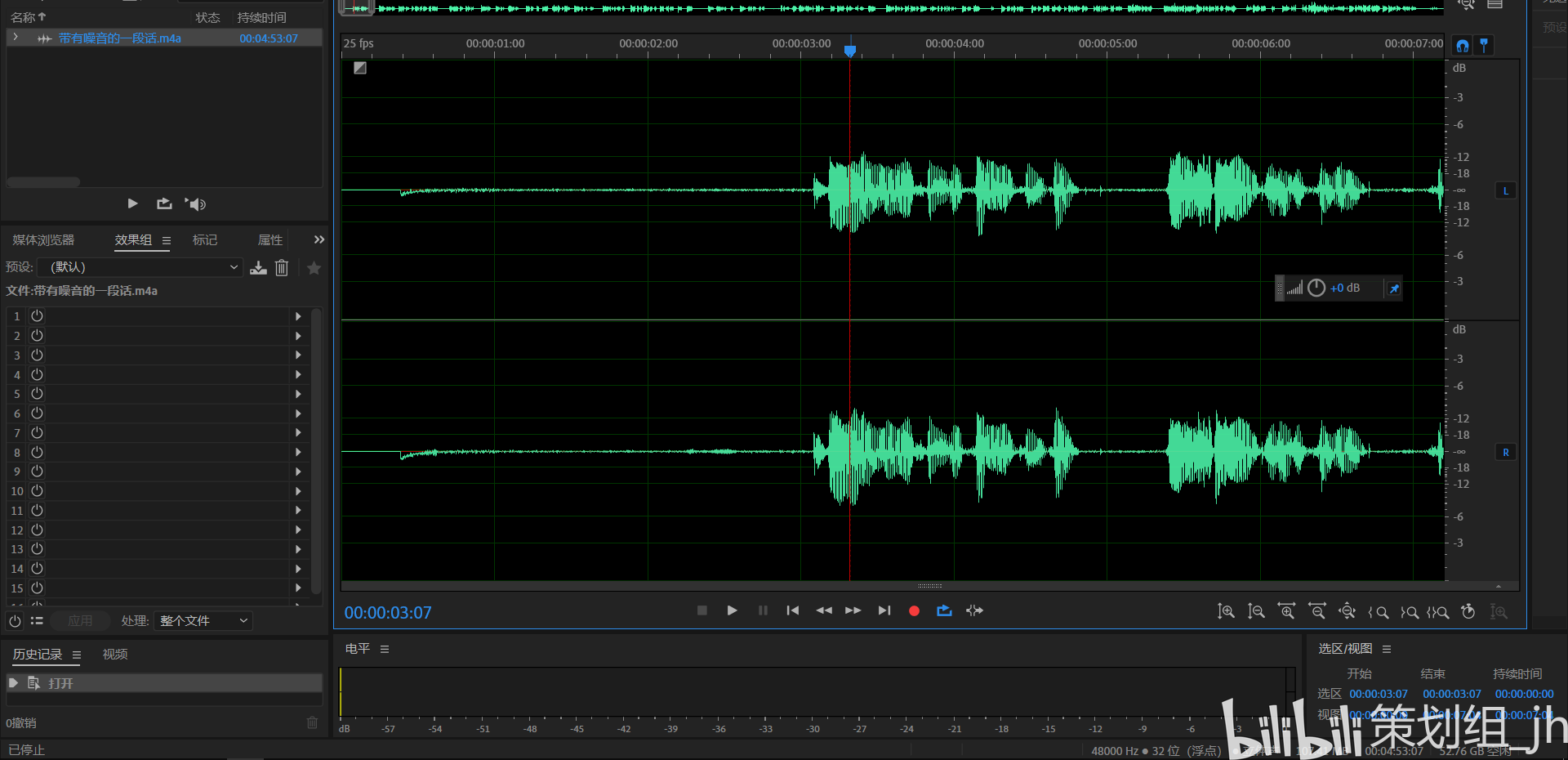Zoom out full on all axes
The height and width of the screenshot is (760, 1568).
coord(1347,612)
